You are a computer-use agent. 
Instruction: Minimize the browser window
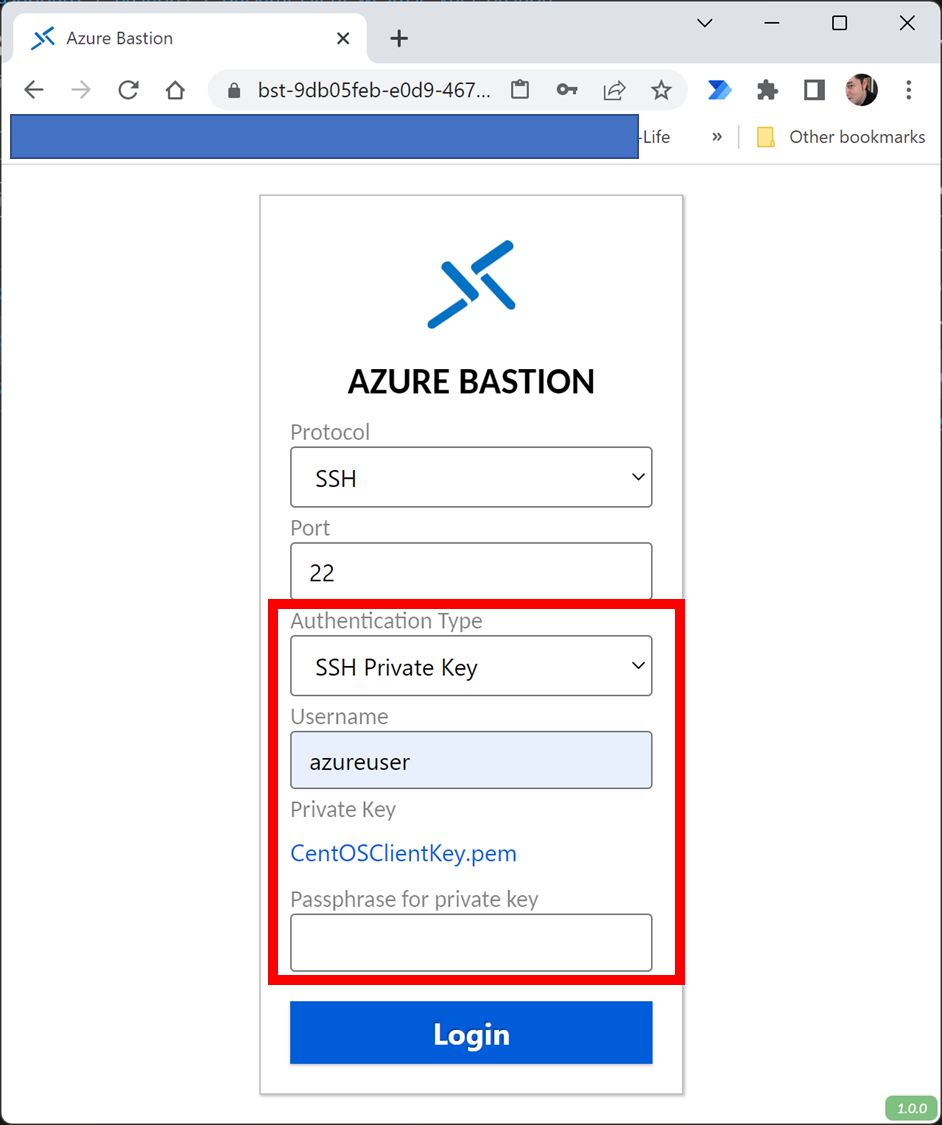(x=772, y=23)
